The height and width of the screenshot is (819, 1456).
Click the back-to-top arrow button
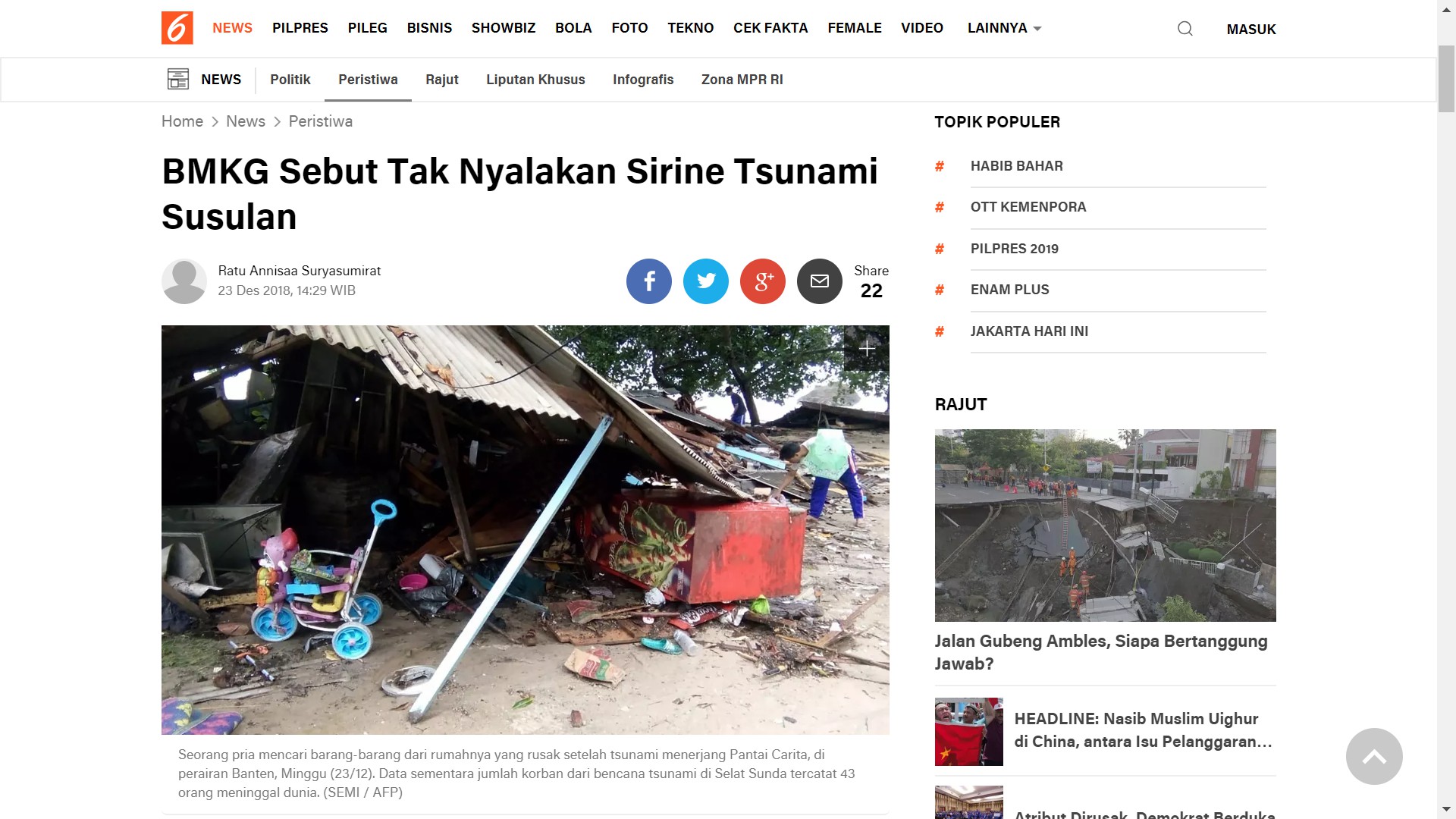pos(1374,757)
